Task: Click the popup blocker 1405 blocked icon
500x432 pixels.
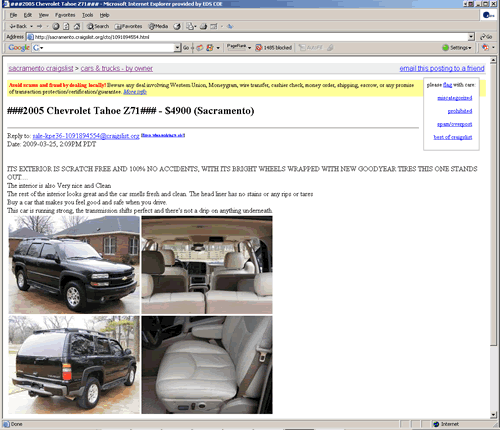Action: (x=274, y=48)
